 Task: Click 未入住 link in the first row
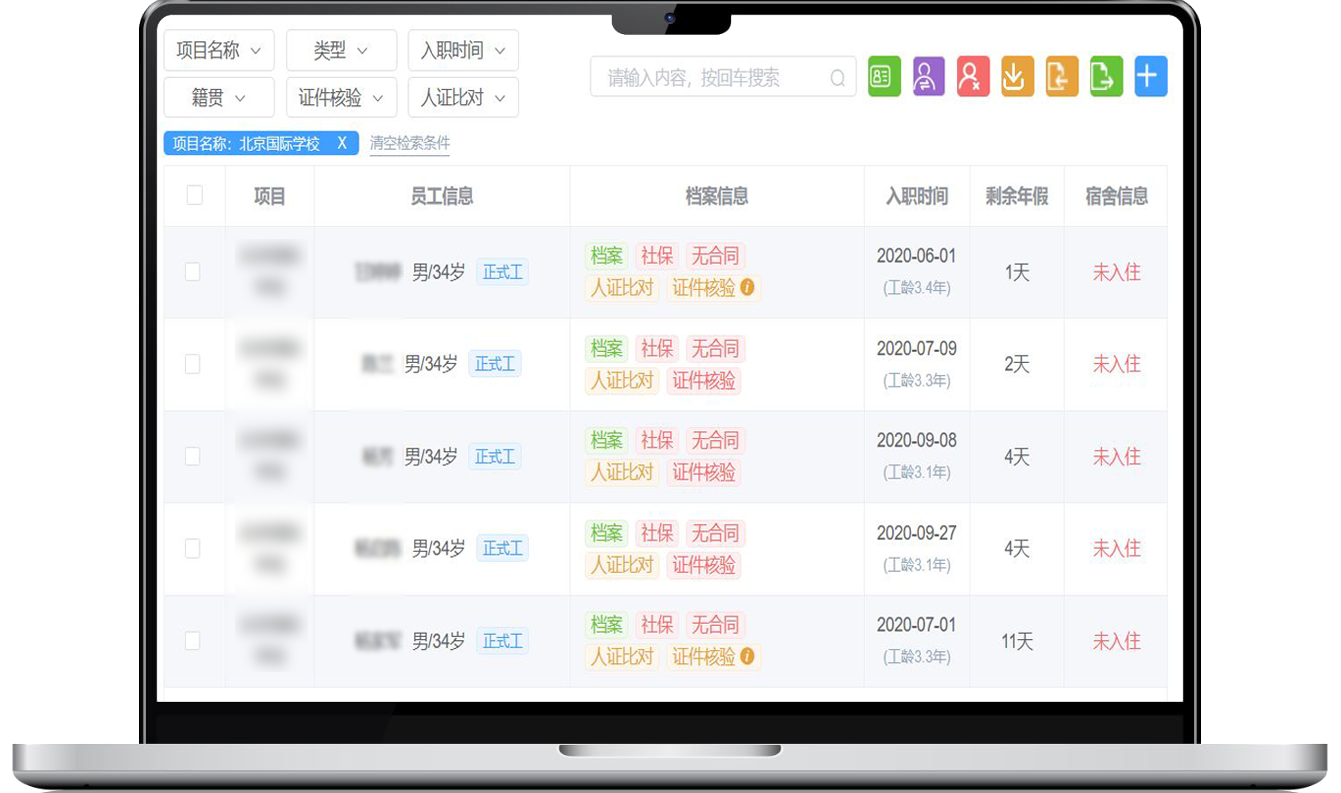click(1116, 272)
